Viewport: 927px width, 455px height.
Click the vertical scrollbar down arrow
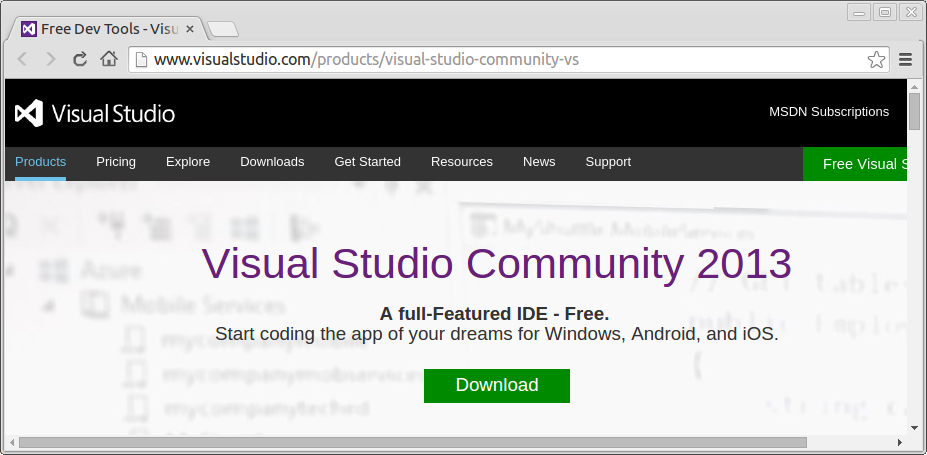pos(915,429)
